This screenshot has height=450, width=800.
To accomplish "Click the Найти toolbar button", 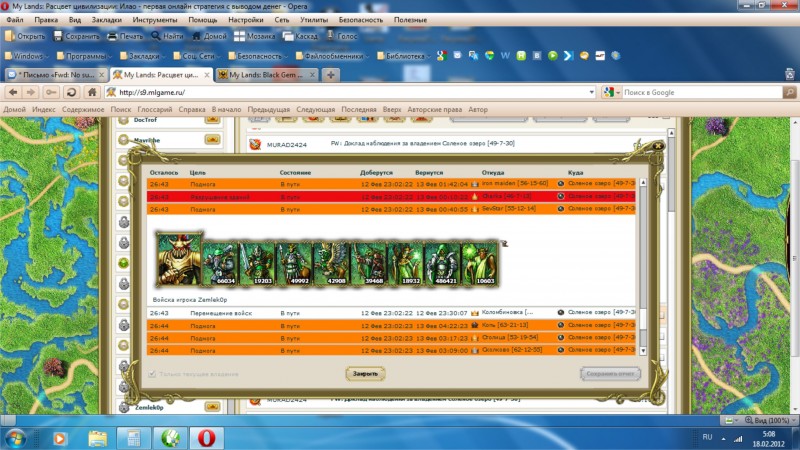I will (167, 36).
